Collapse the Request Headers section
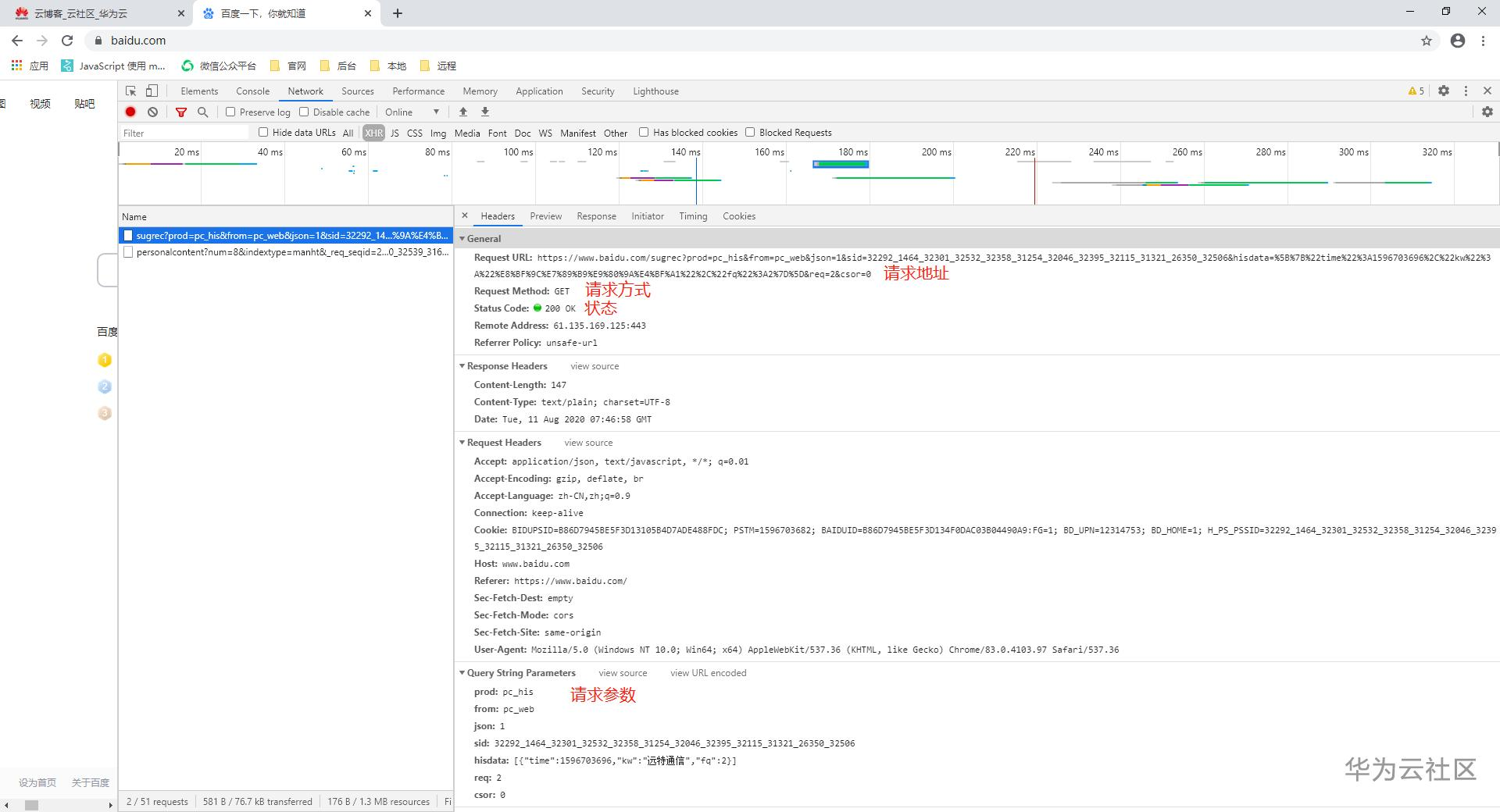This screenshot has width=1500, height=812. tap(462, 442)
